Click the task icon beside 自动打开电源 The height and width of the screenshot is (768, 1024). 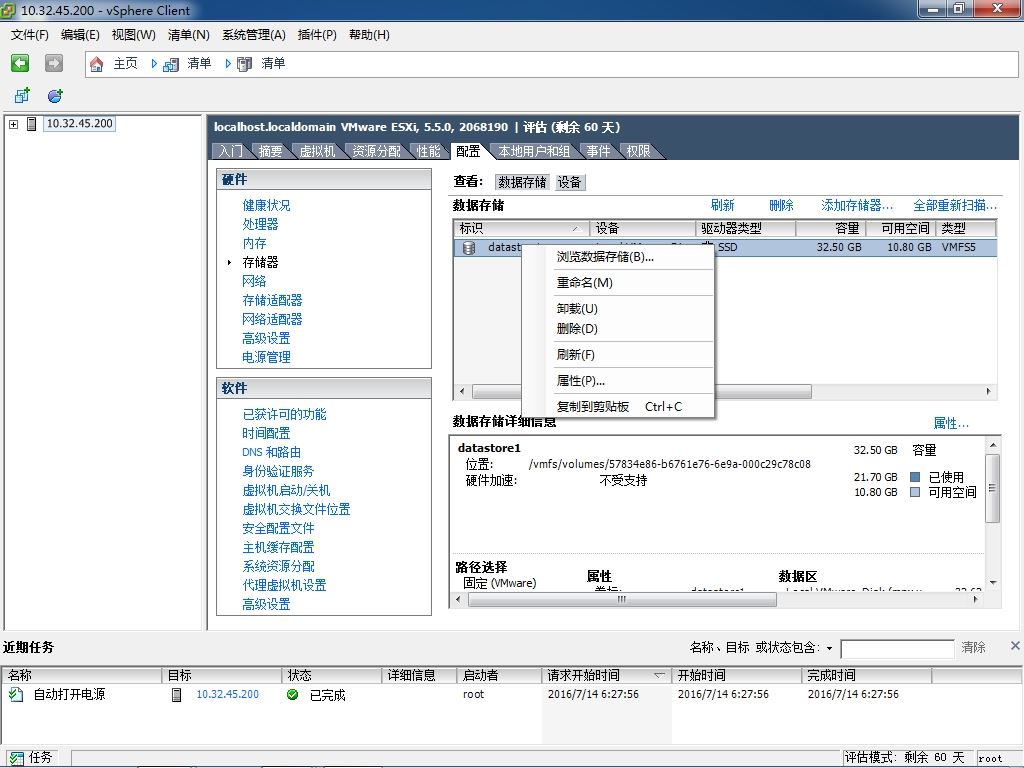16,694
